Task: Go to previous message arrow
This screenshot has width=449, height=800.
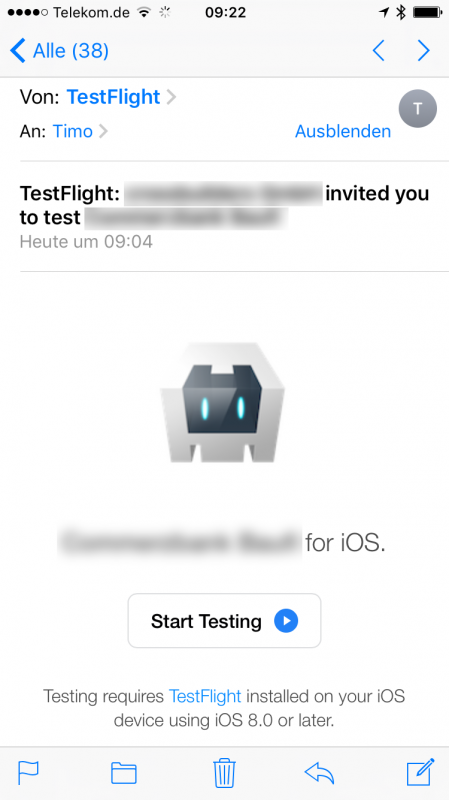Action: 379,51
